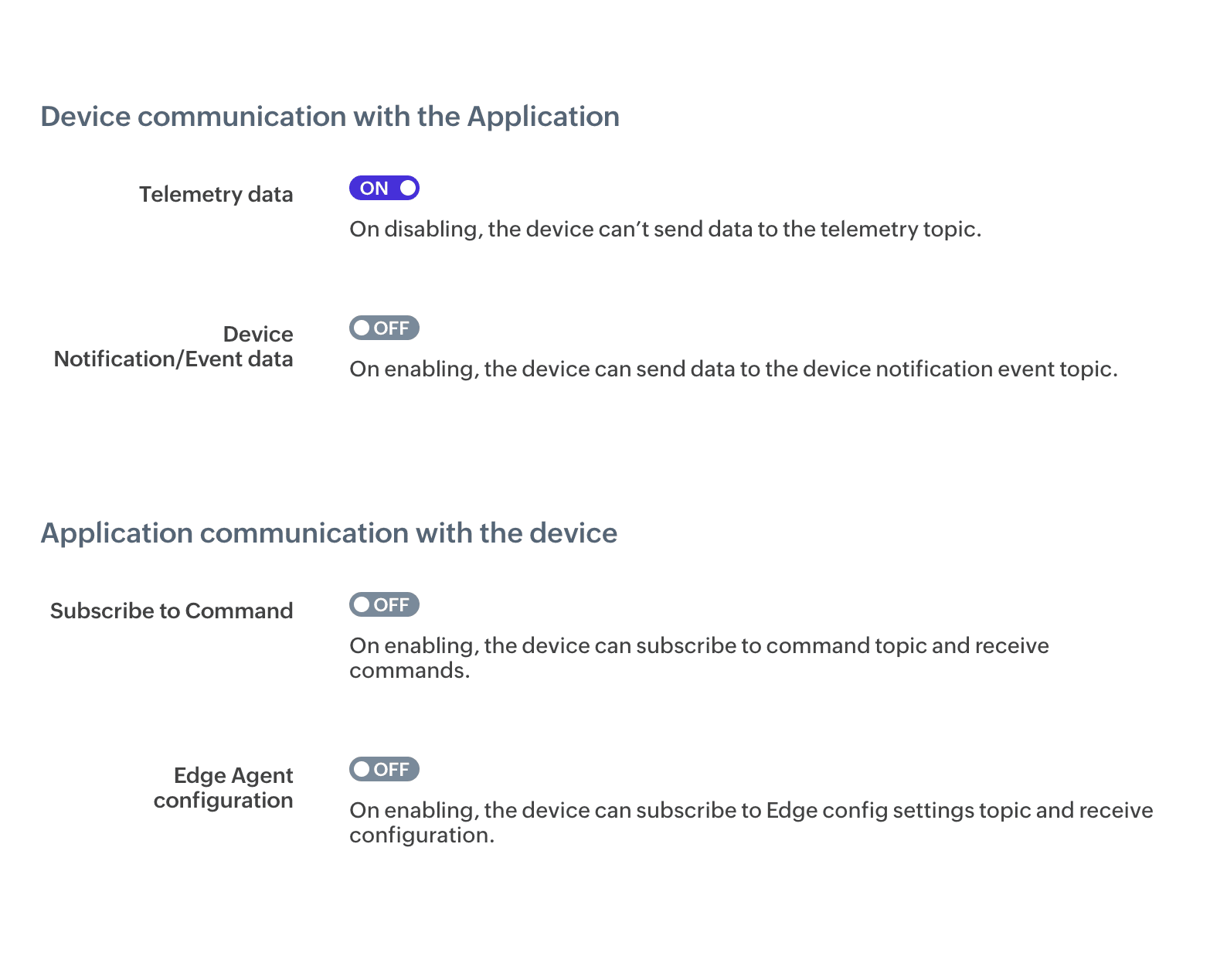Click the knob on Subscribe to Command toggle
Image resolution: width=1227 pixels, height=980 pixels.
362,604
